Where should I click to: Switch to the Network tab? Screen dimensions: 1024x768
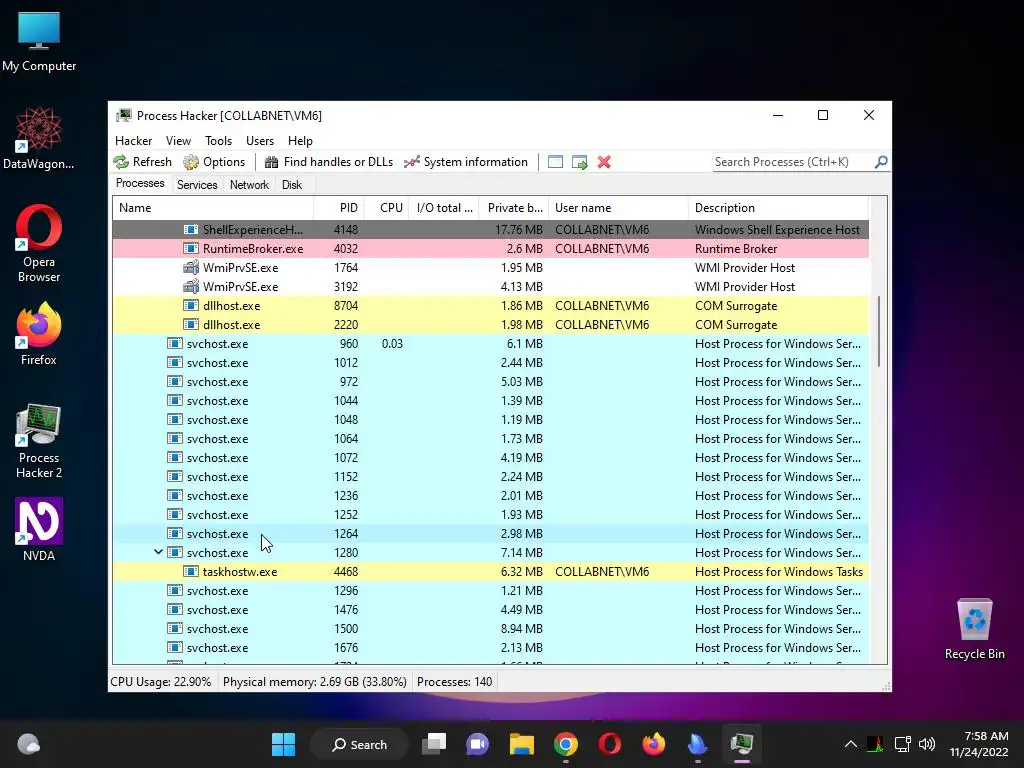(249, 185)
